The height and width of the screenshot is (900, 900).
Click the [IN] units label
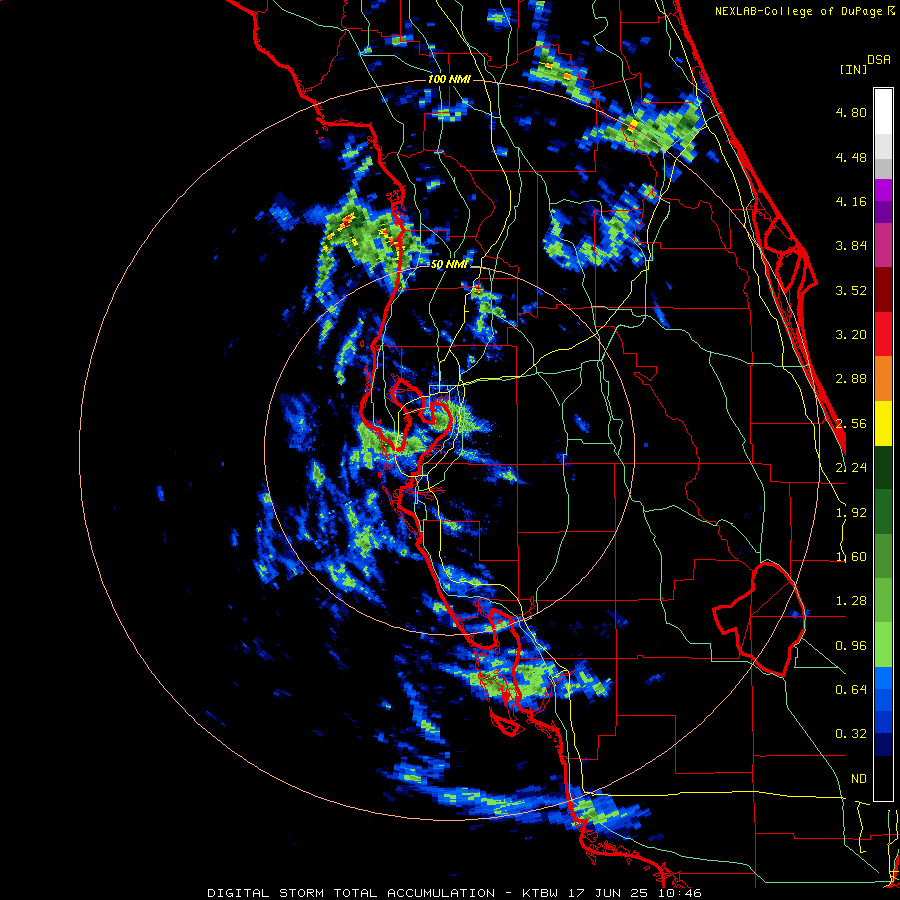pyautogui.click(x=853, y=69)
